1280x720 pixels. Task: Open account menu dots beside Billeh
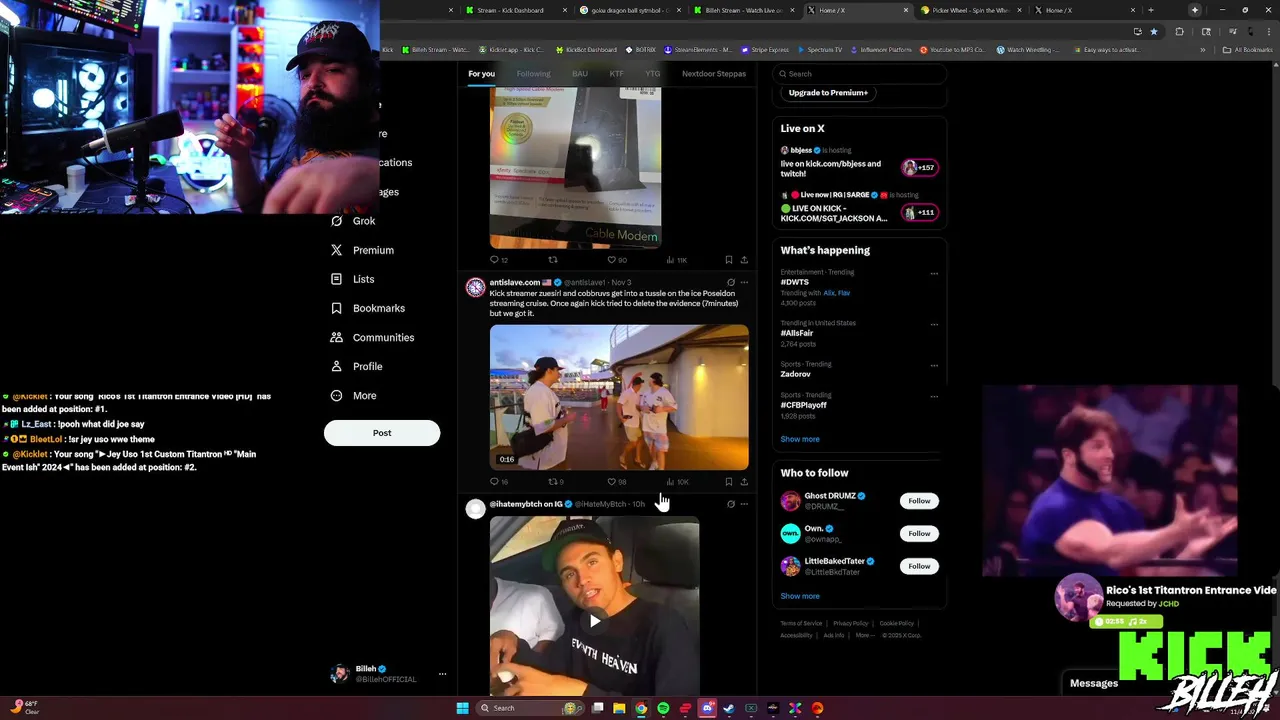pos(442,674)
